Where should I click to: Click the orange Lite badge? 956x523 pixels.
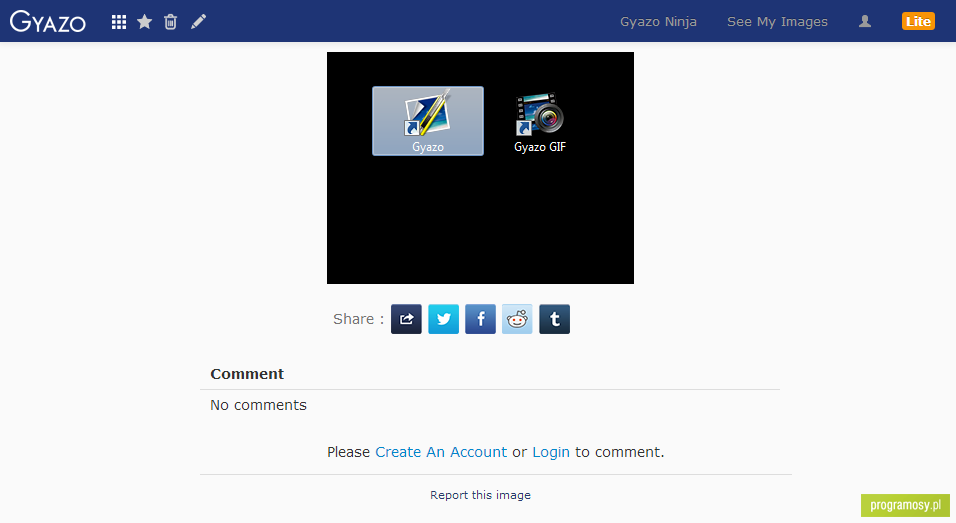[x=918, y=21]
